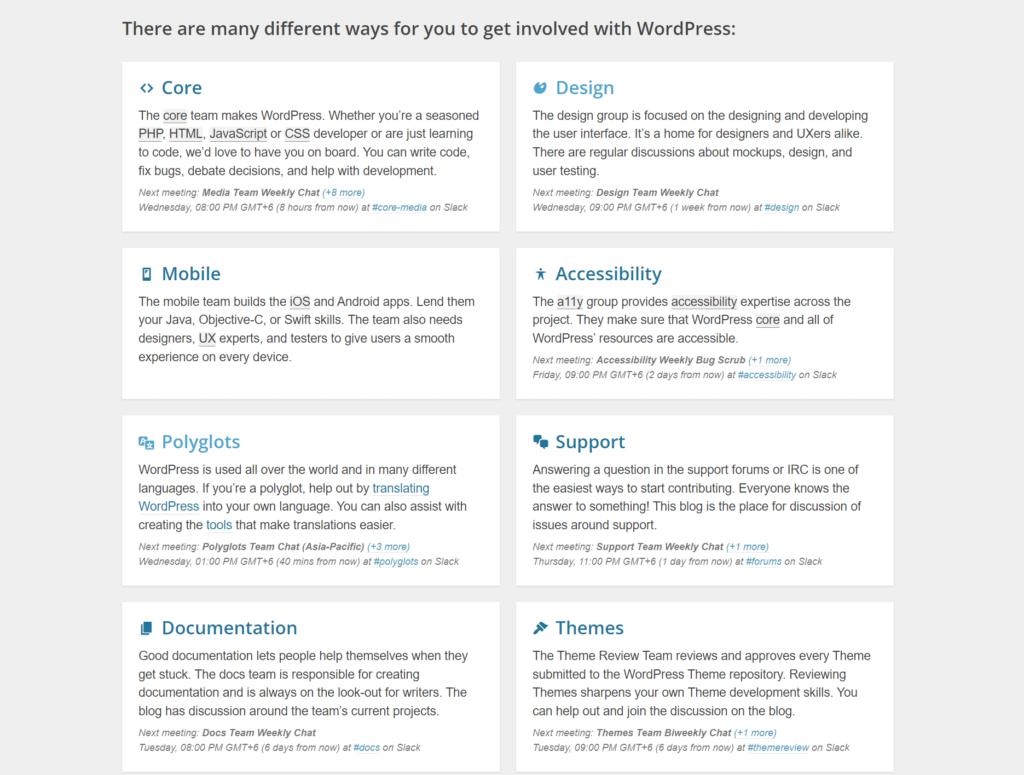Expand the (+8 more) Core meetings list
The height and width of the screenshot is (775, 1024).
click(343, 192)
